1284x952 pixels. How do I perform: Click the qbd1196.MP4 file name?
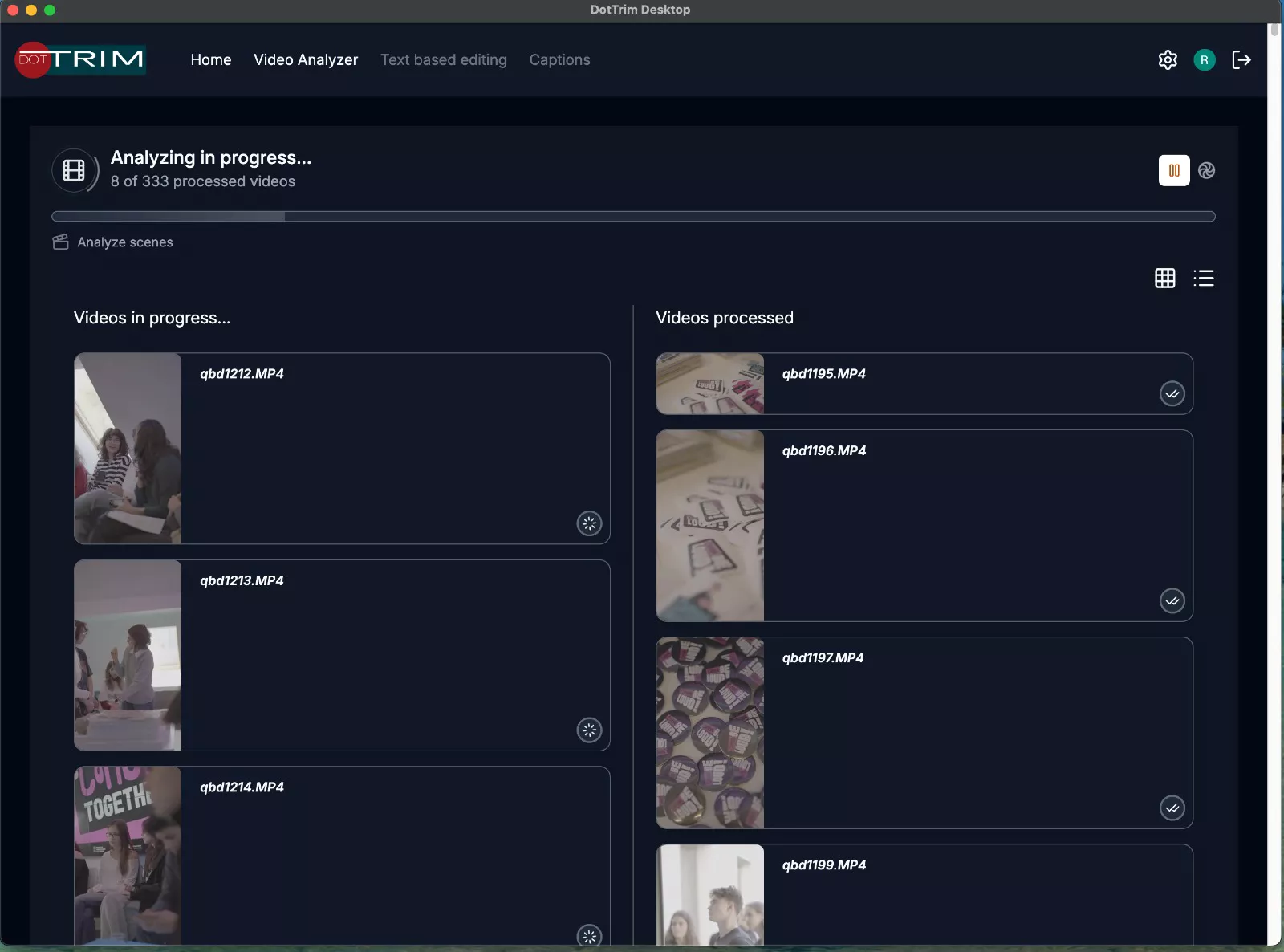824,451
